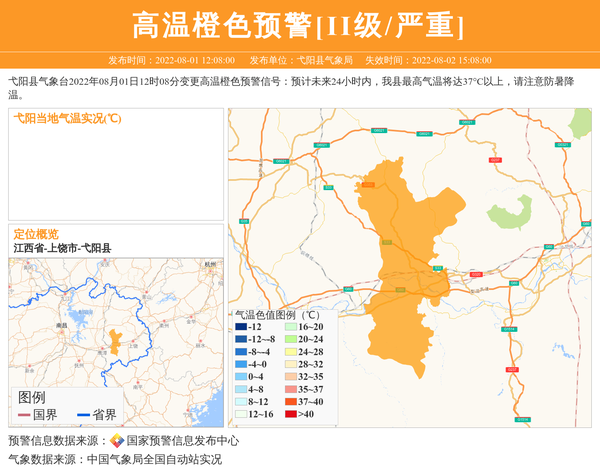Select the 20~24 green temperature swatch

290,339
